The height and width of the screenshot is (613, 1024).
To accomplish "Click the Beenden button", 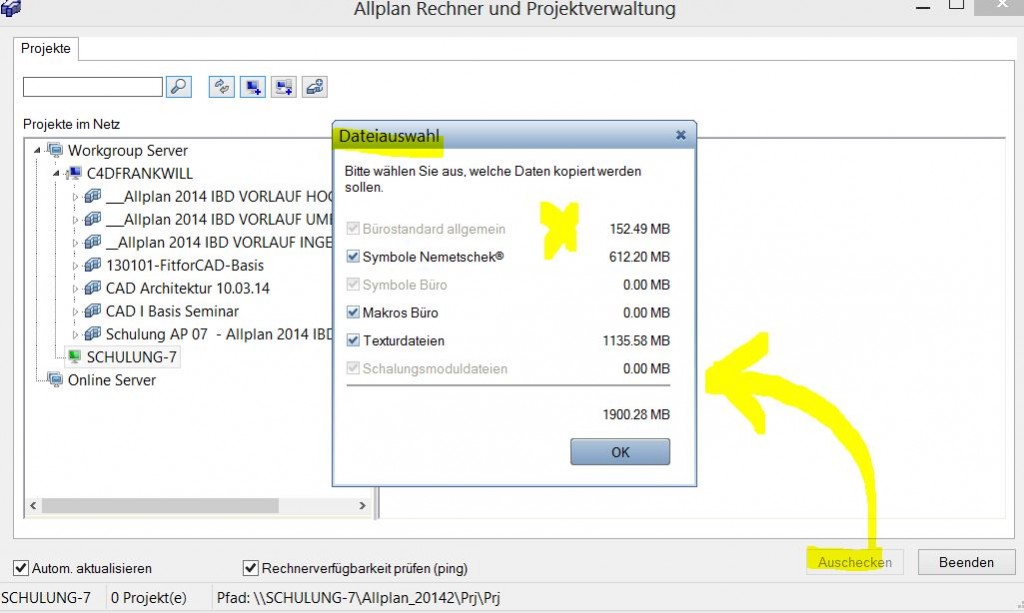I will pyautogui.click(x=965, y=562).
